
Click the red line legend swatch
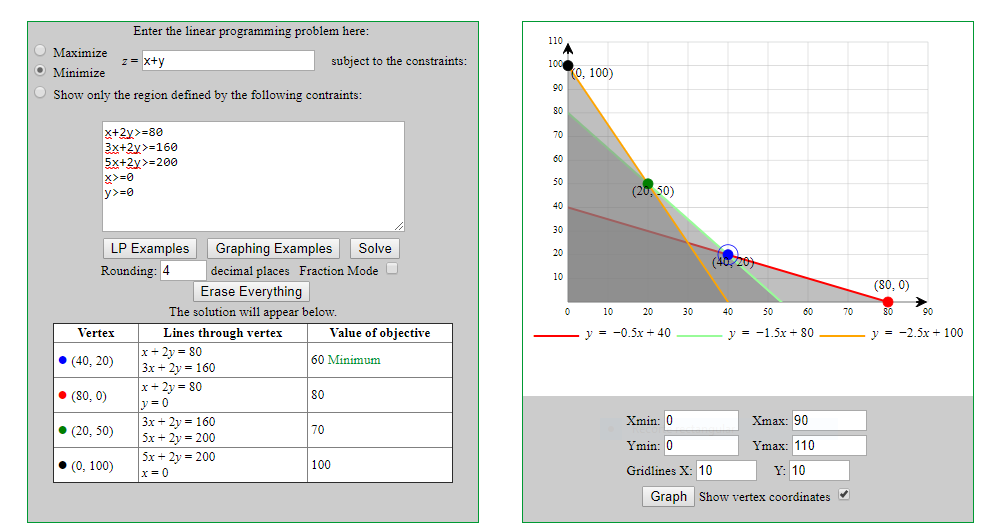pos(555,335)
